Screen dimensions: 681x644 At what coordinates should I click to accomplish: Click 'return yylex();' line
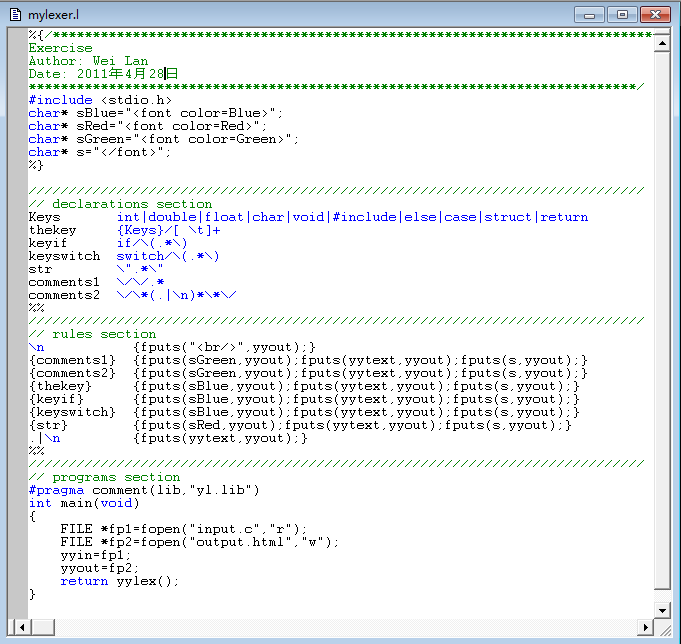coord(119,581)
